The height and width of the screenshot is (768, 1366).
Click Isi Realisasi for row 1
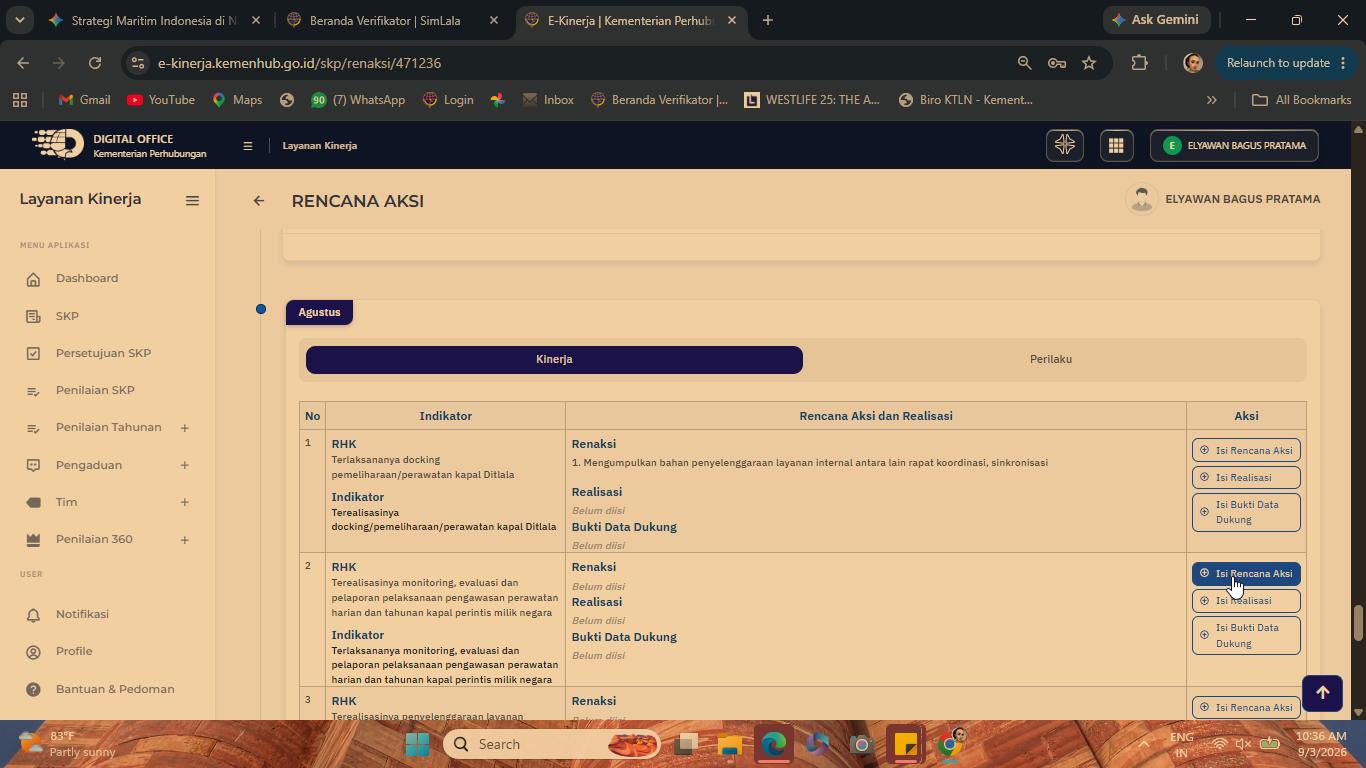point(1246,478)
